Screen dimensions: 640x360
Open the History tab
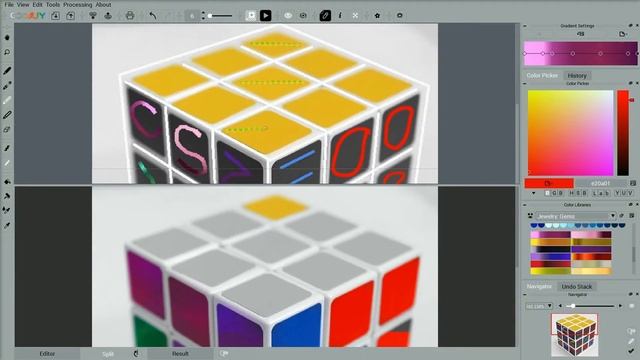coord(577,76)
